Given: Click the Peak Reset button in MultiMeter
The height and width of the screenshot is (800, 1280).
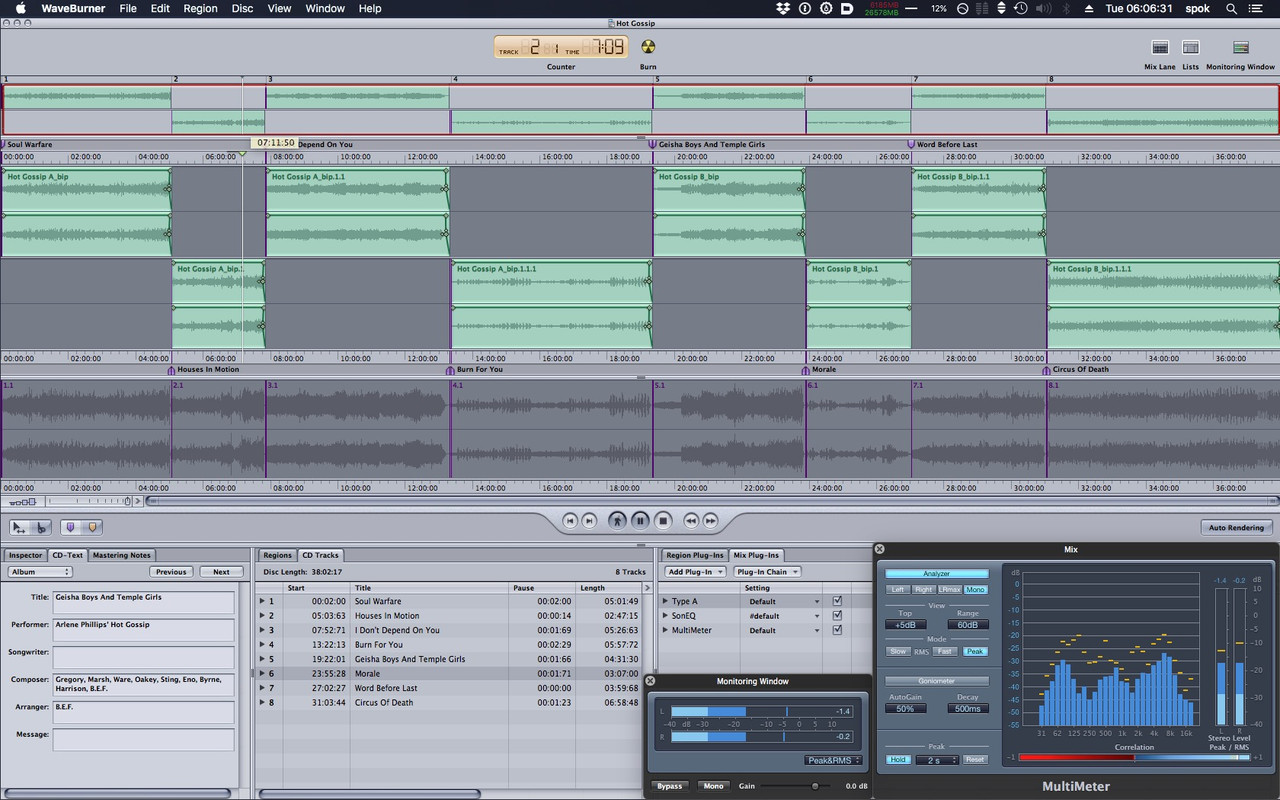Looking at the screenshot, I should [x=975, y=760].
